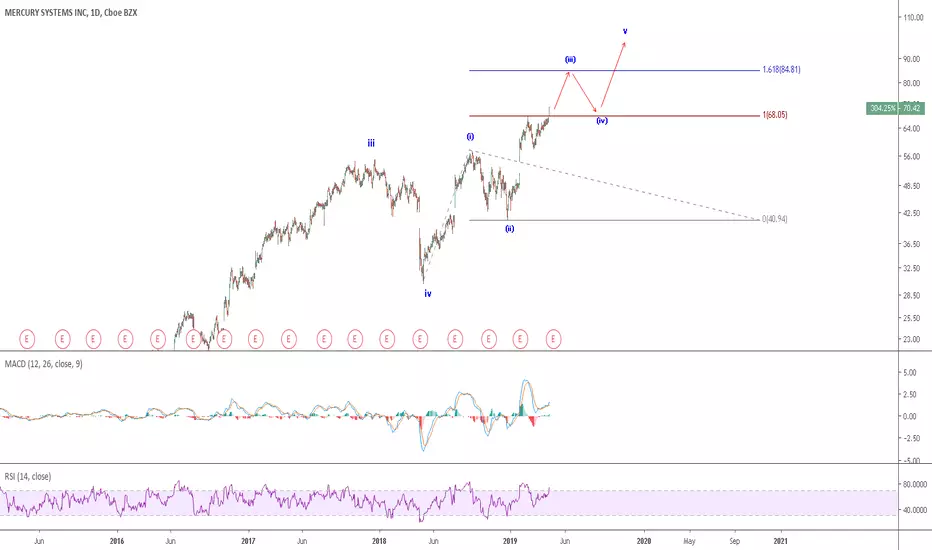Select the blue wave label iii

[x=371, y=143]
